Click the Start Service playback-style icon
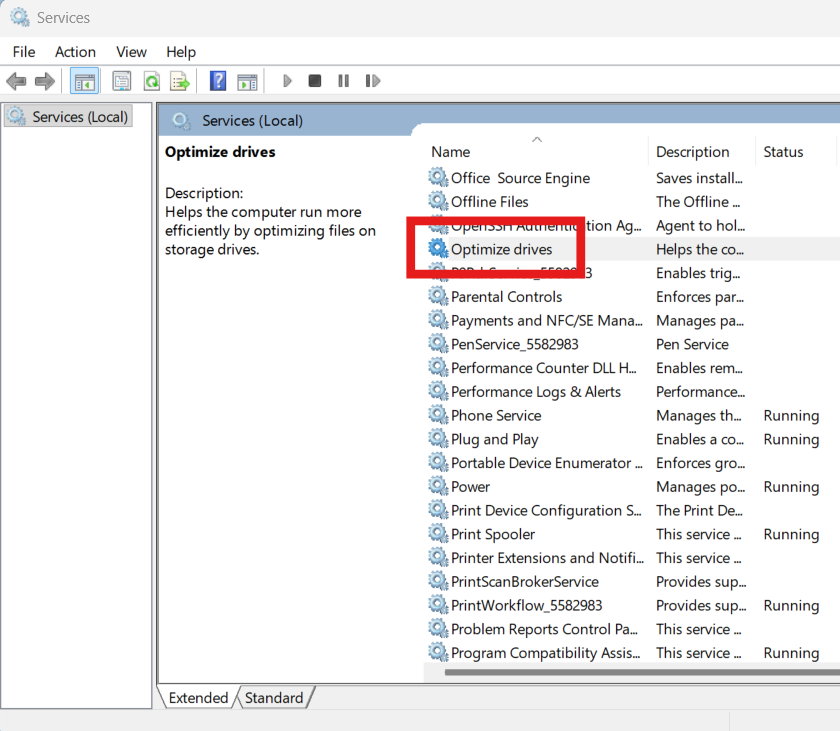The image size is (840, 731). tap(287, 81)
